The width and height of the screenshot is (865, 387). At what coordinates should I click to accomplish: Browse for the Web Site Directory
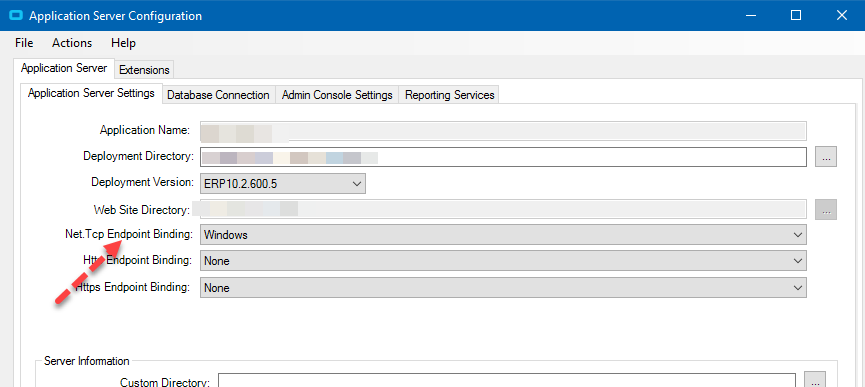pyautogui.click(x=826, y=209)
